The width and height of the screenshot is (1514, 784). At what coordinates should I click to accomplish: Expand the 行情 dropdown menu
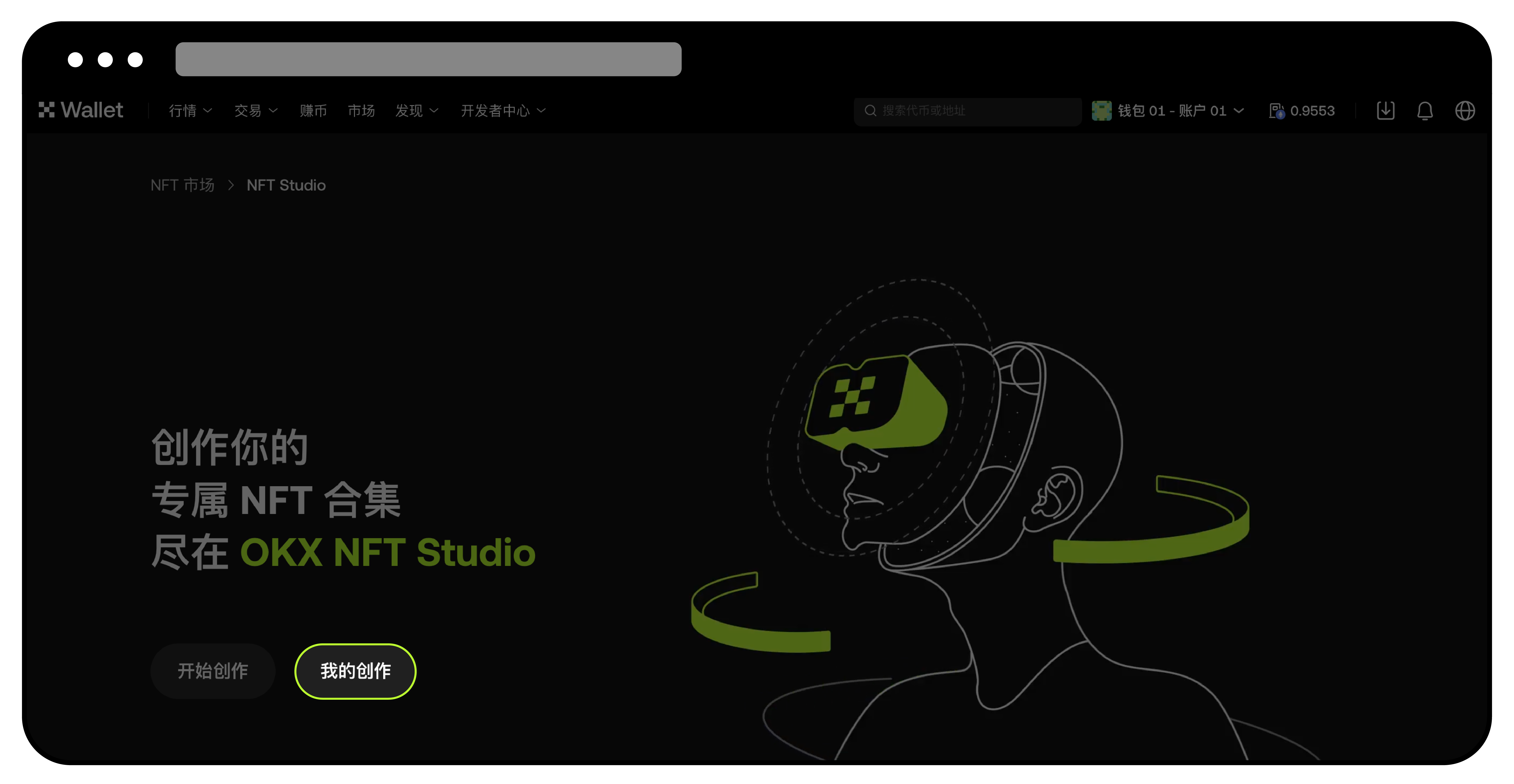[x=190, y=110]
